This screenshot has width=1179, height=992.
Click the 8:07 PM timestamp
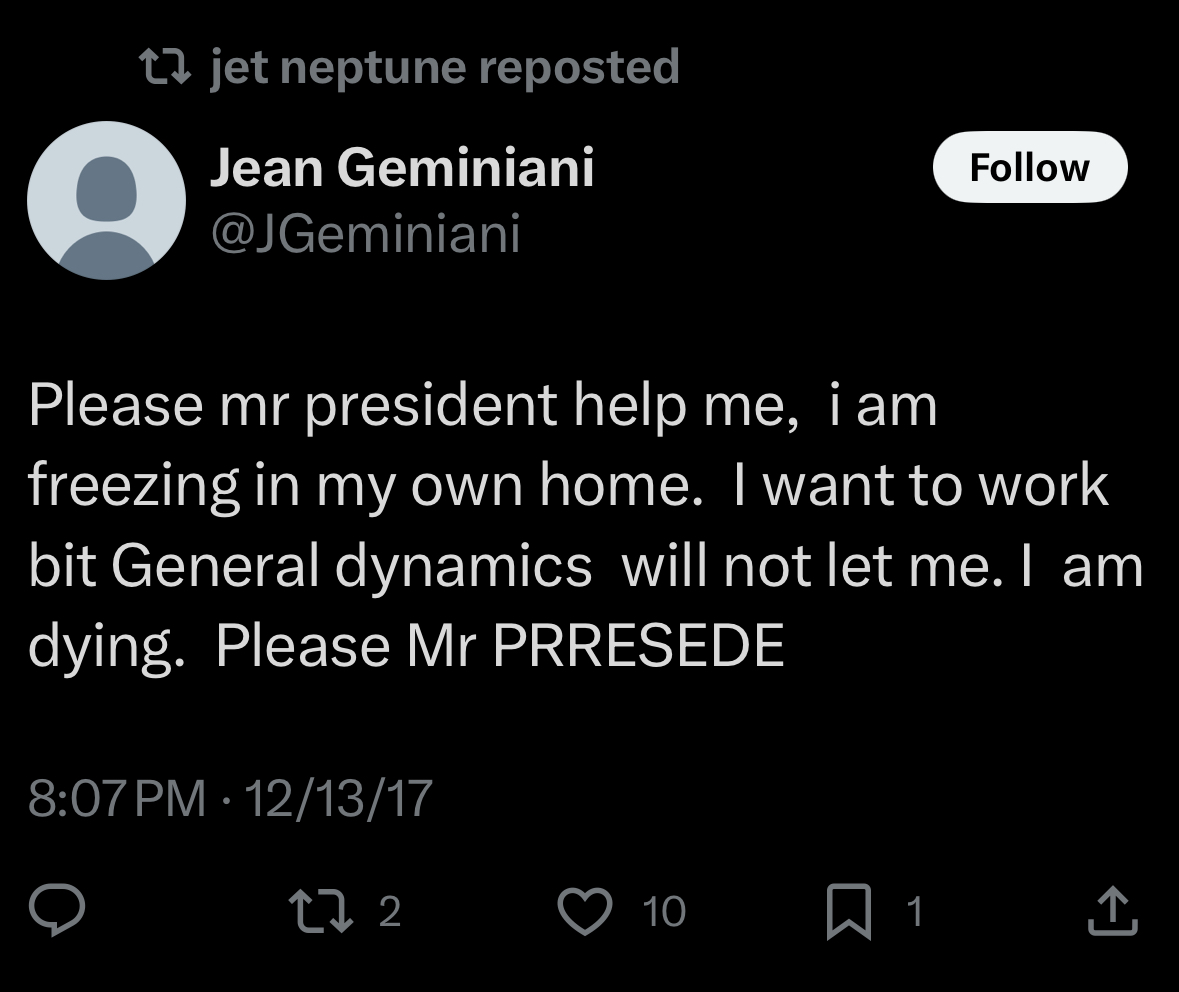[117, 798]
